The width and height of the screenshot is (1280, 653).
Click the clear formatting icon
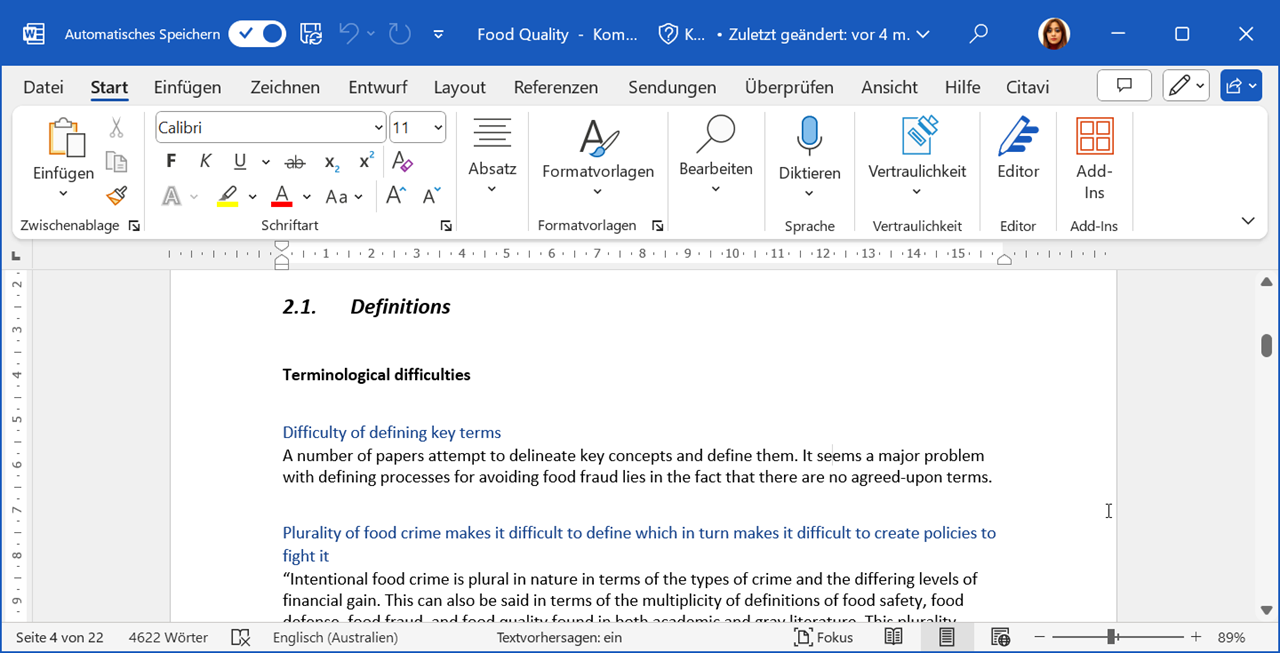(402, 161)
